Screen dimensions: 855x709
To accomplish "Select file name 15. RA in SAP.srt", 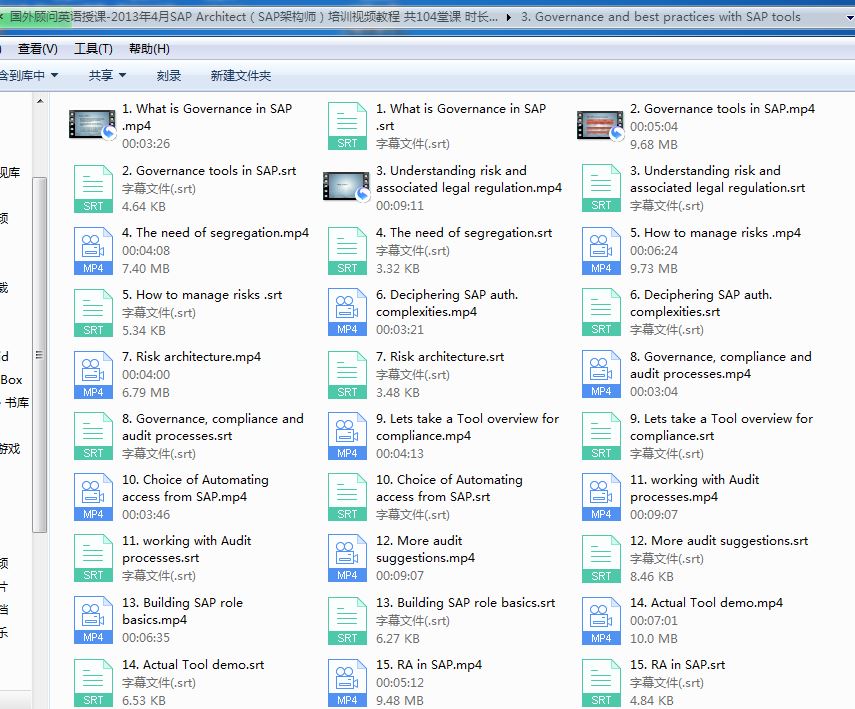I will coord(677,665).
